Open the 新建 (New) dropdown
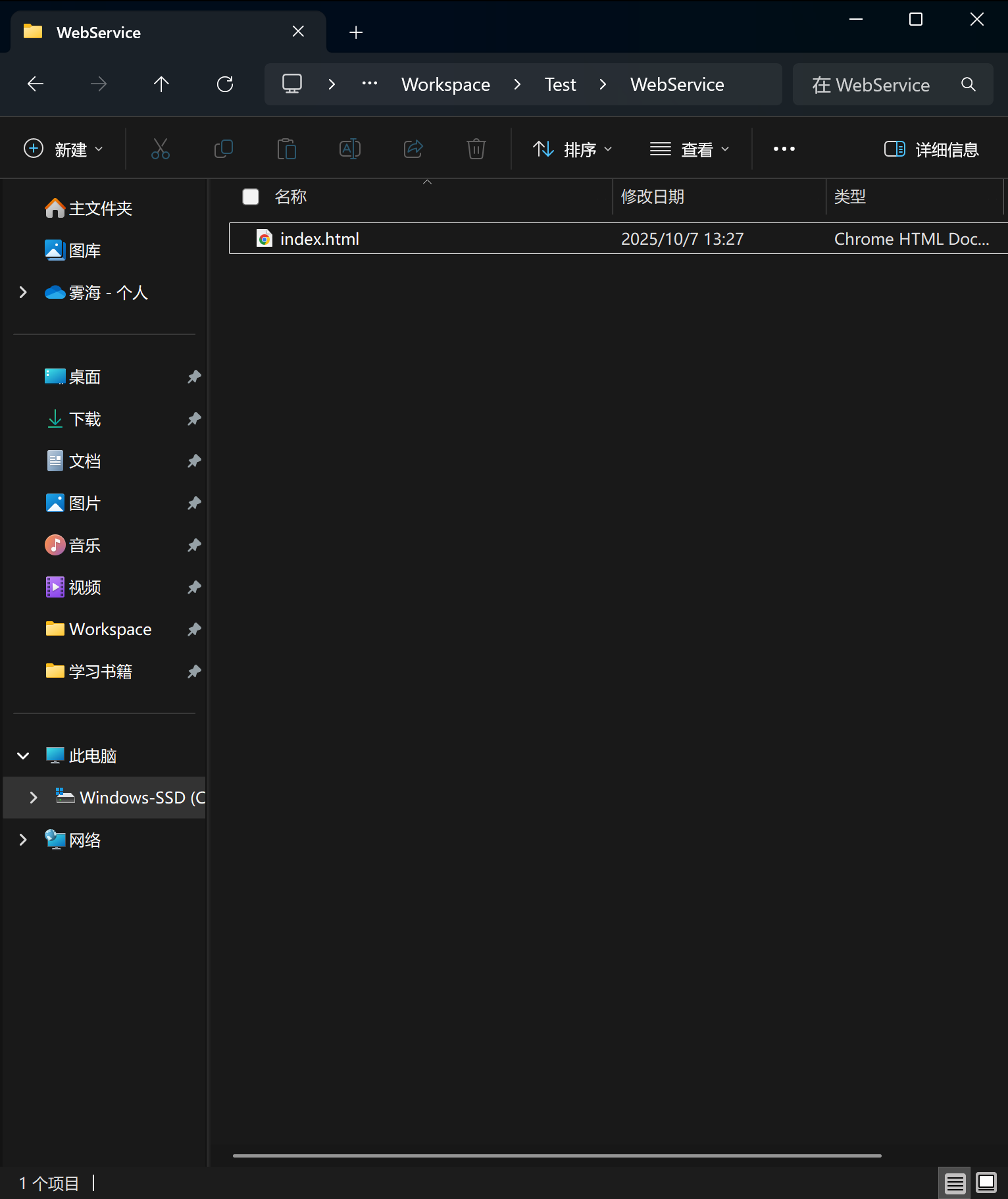This screenshot has width=1008, height=1199. 64,149
